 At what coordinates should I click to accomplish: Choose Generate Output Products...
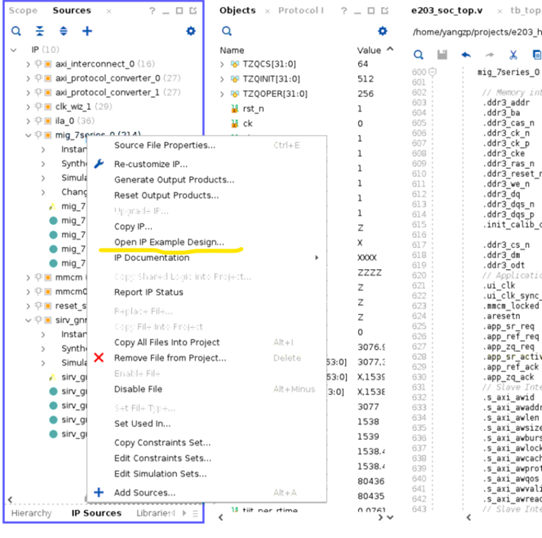pyautogui.click(x=207, y=180)
